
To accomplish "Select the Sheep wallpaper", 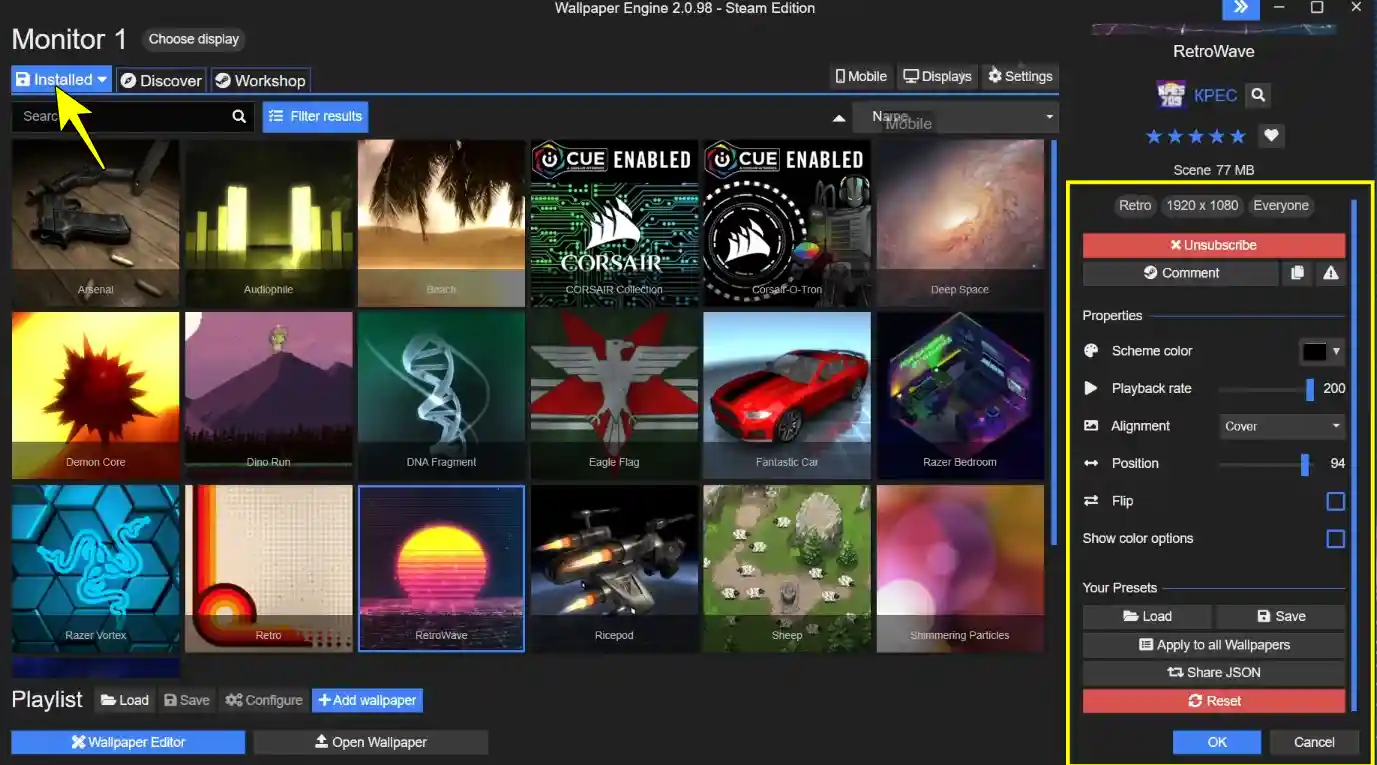I will pyautogui.click(x=787, y=569).
